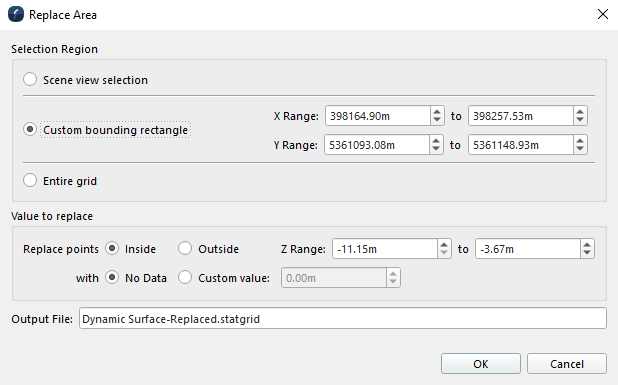The height and width of the screenshot is (385, 618).
Task: Dismiss the dialog with Cancel
Action: pos(567,364)
